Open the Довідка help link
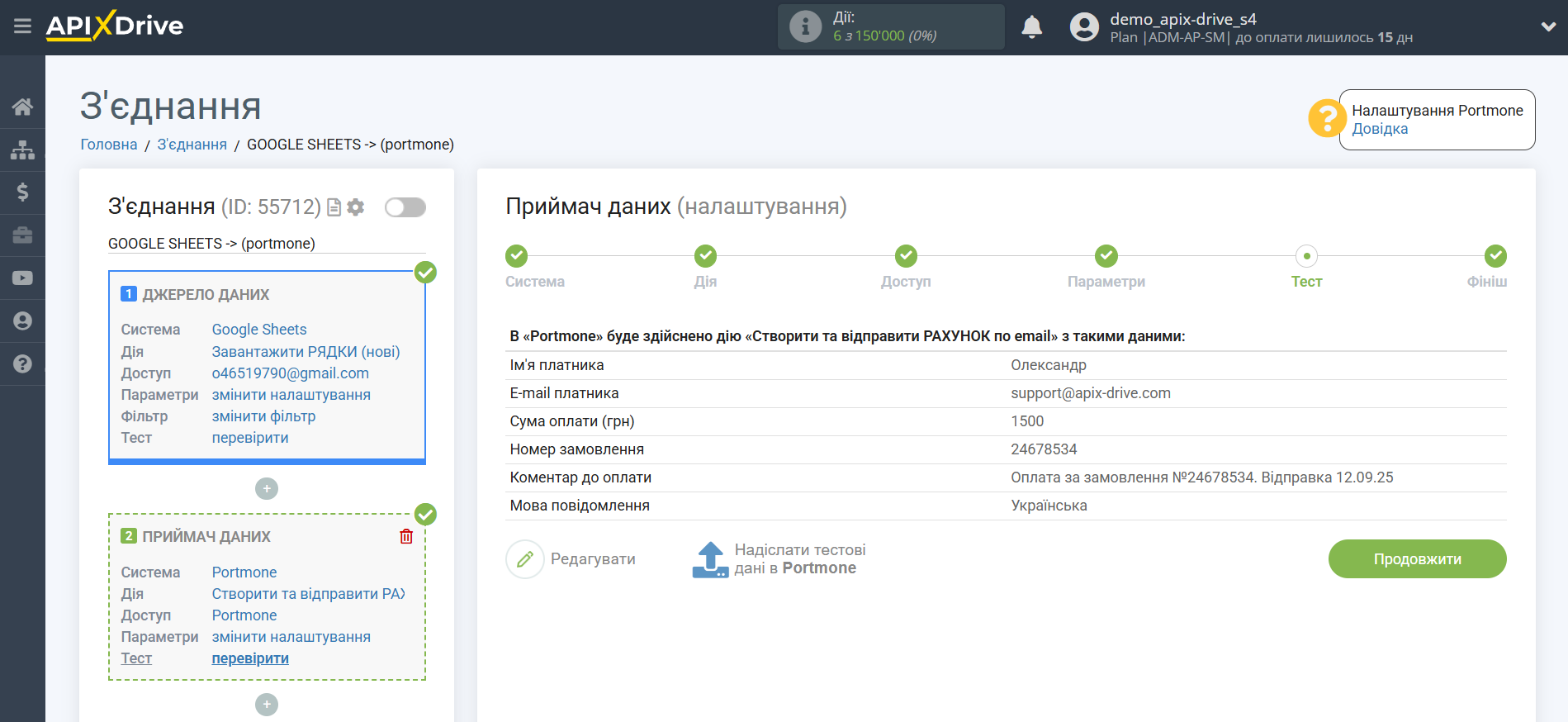 pos(1380,129)
